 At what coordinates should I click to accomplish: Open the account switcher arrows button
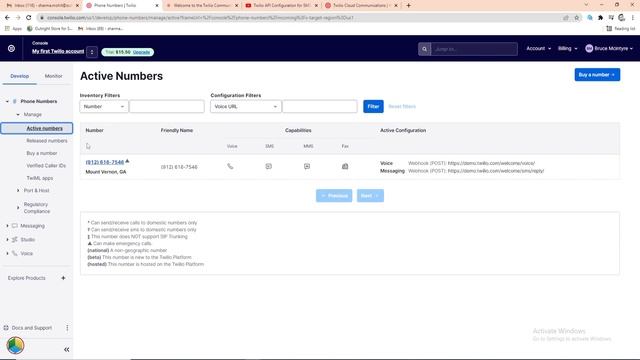click(92, 52)
